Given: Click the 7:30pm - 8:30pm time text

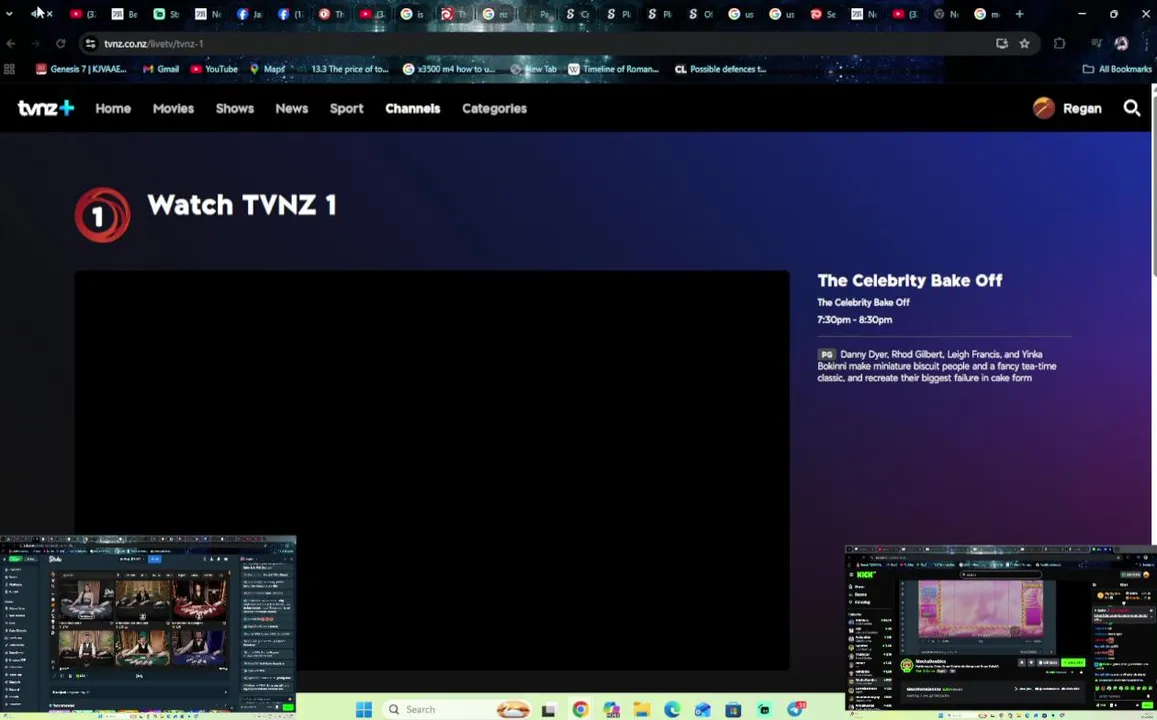Looking at the screenshot, I should coord(854,319).
